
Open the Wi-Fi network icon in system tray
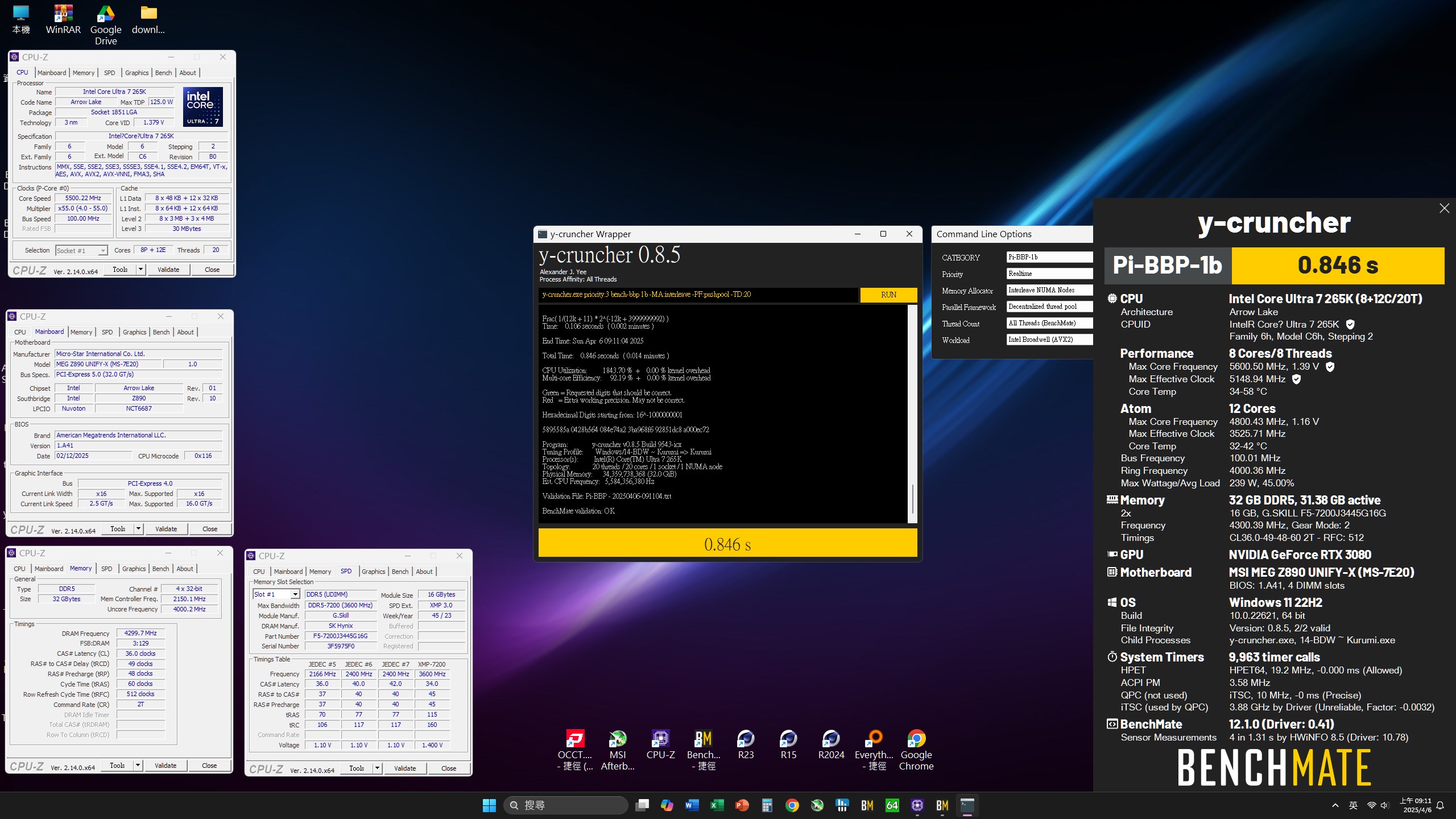[x=1371, y=805]
